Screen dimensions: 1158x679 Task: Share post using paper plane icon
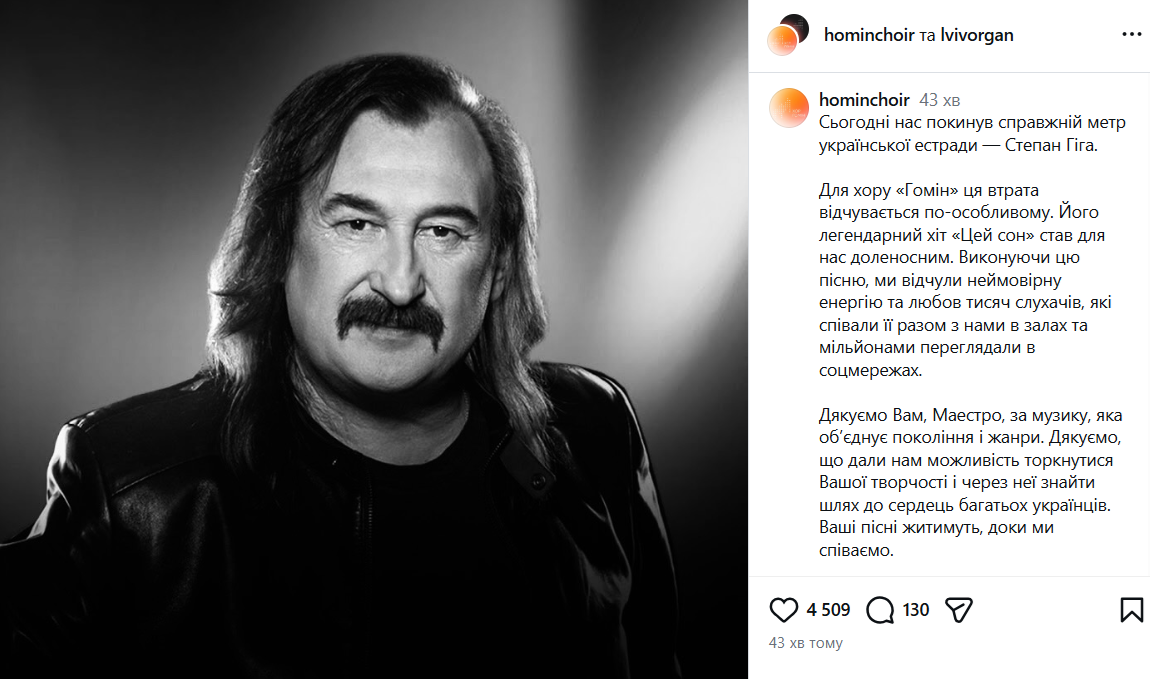(959, 610)
